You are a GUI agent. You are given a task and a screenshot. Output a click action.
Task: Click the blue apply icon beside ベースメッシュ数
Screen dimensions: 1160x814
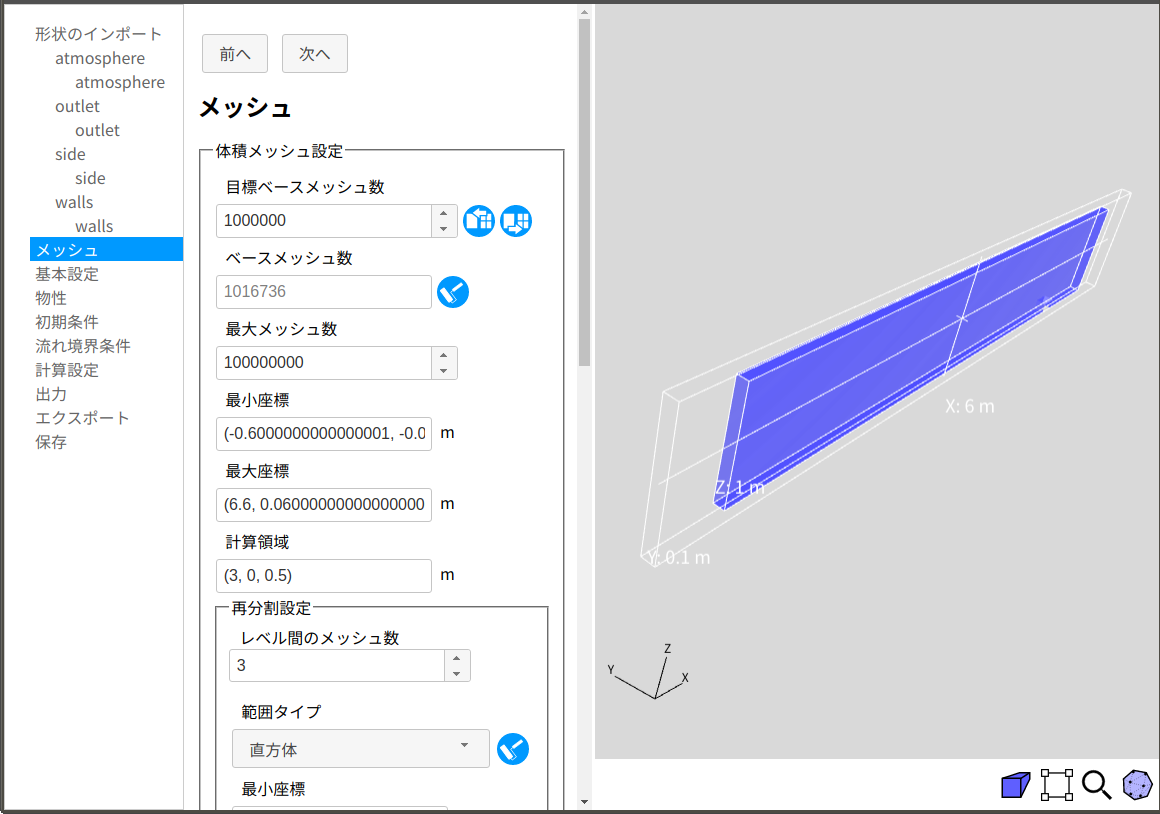453,292
